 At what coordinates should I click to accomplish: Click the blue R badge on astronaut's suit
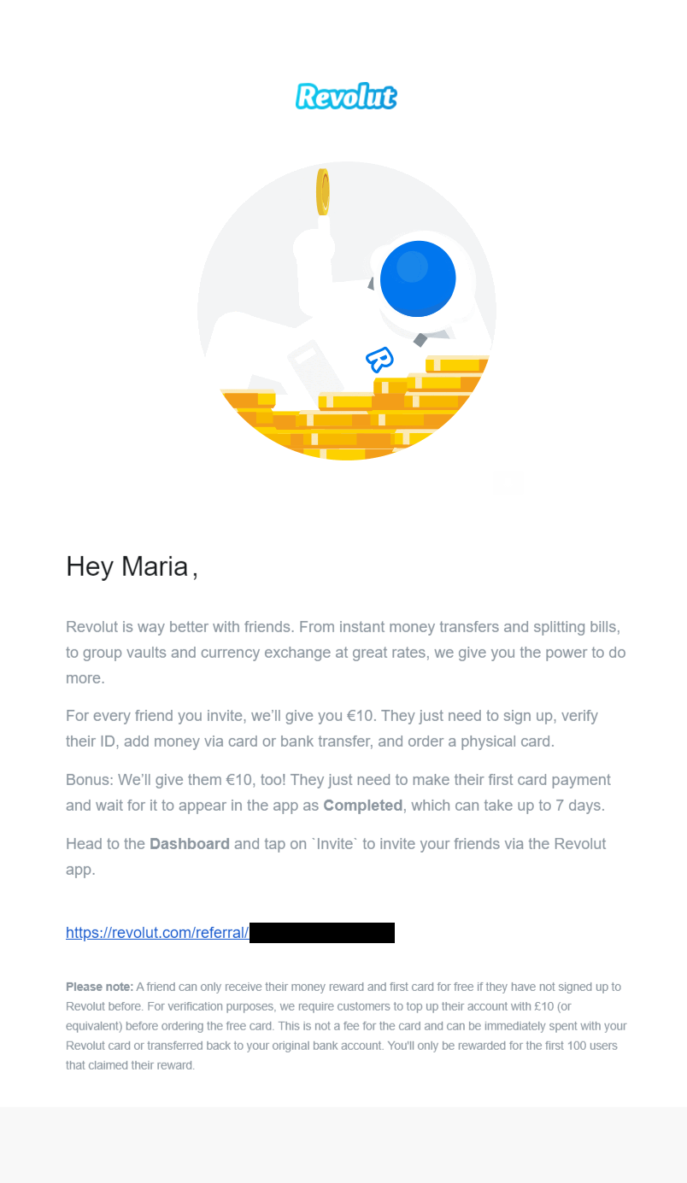click(x=379, y=359)
